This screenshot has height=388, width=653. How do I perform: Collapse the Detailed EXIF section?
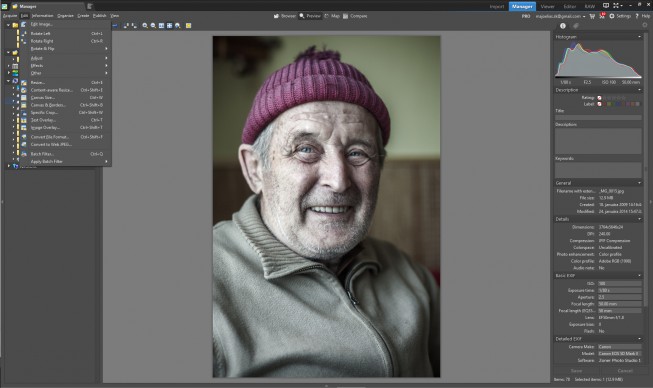(x=639, y=339)
